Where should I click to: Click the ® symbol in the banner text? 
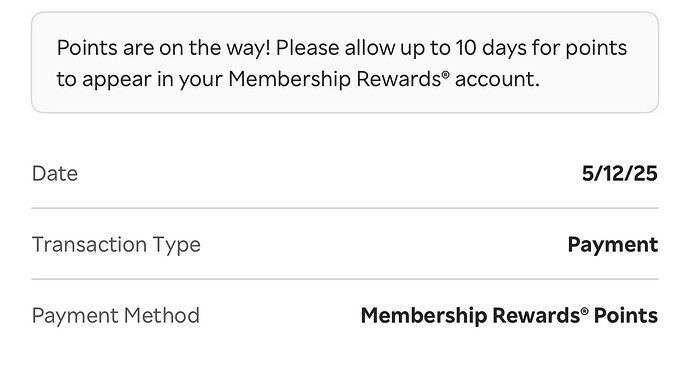[x=445, y=74]
